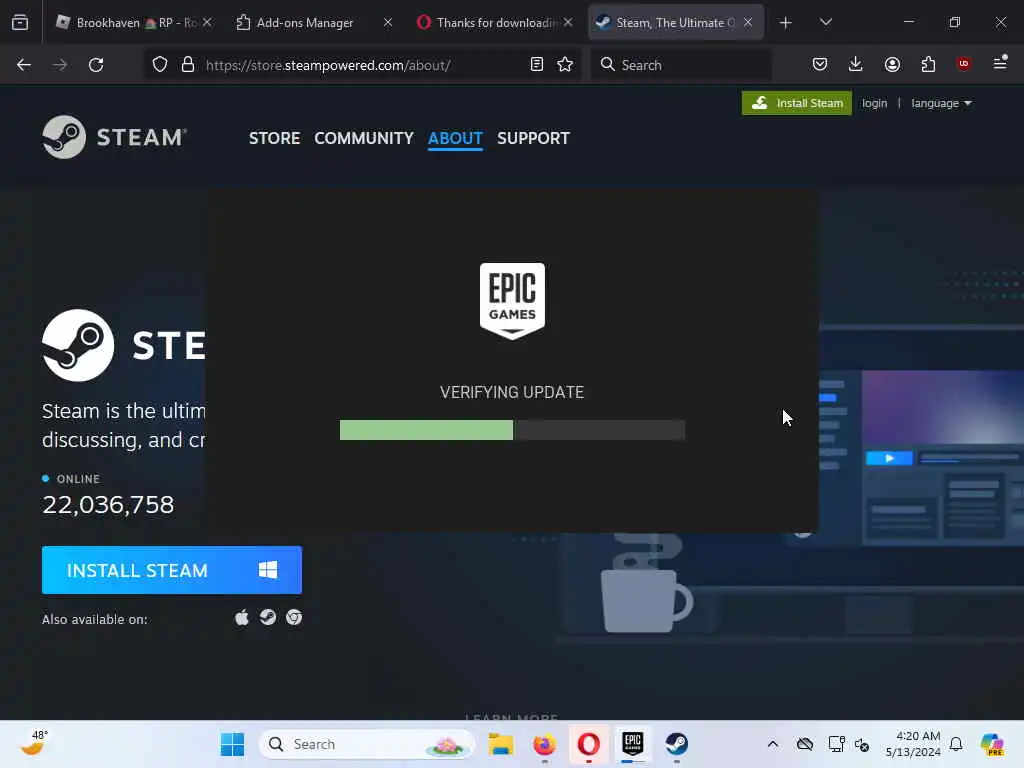
Task: Open the muted volume tray icon
Action: [861, 744]
